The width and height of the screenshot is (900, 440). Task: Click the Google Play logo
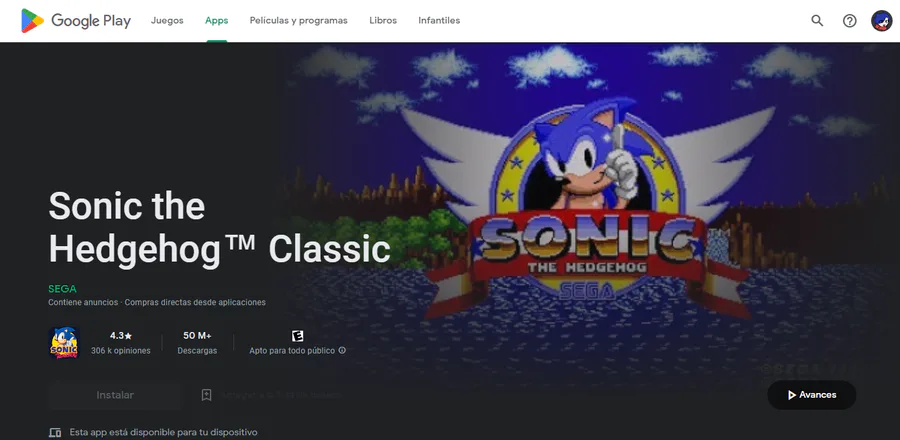76,21
